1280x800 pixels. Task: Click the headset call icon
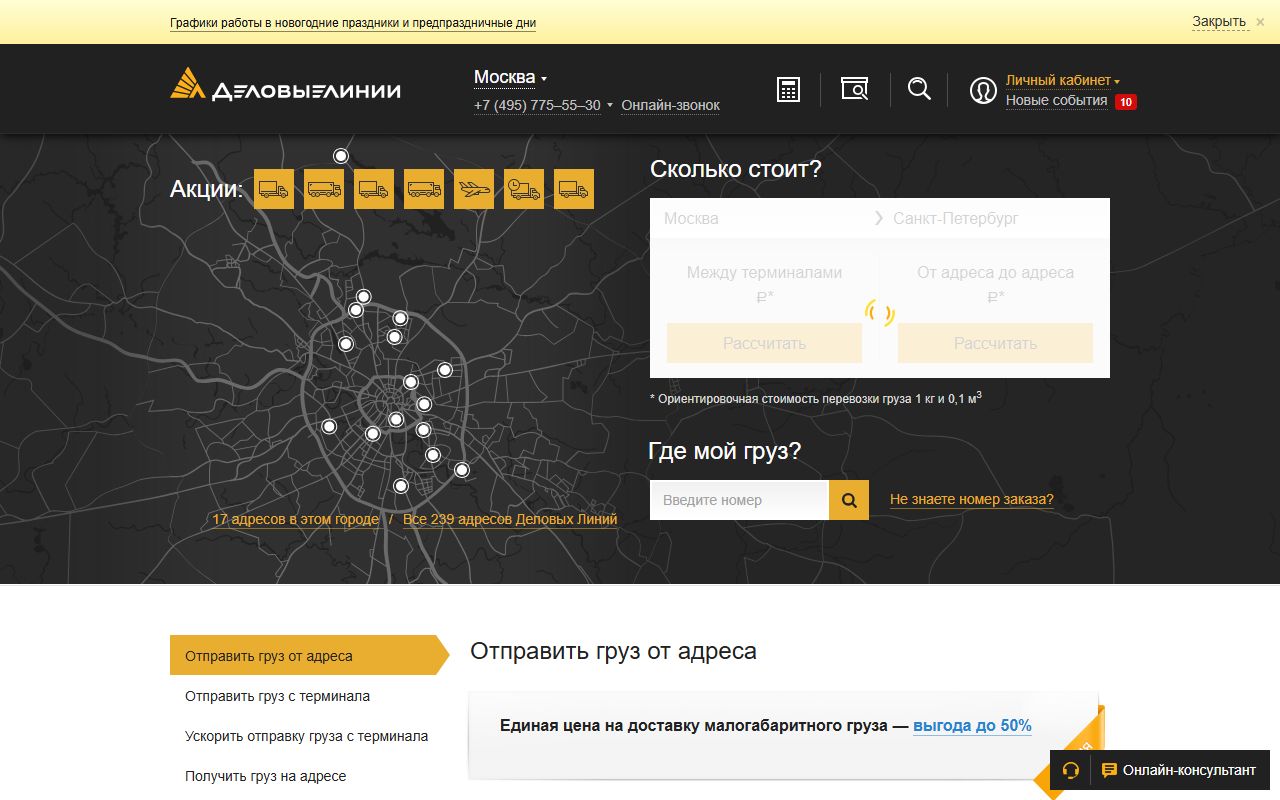click(1071, 770)
